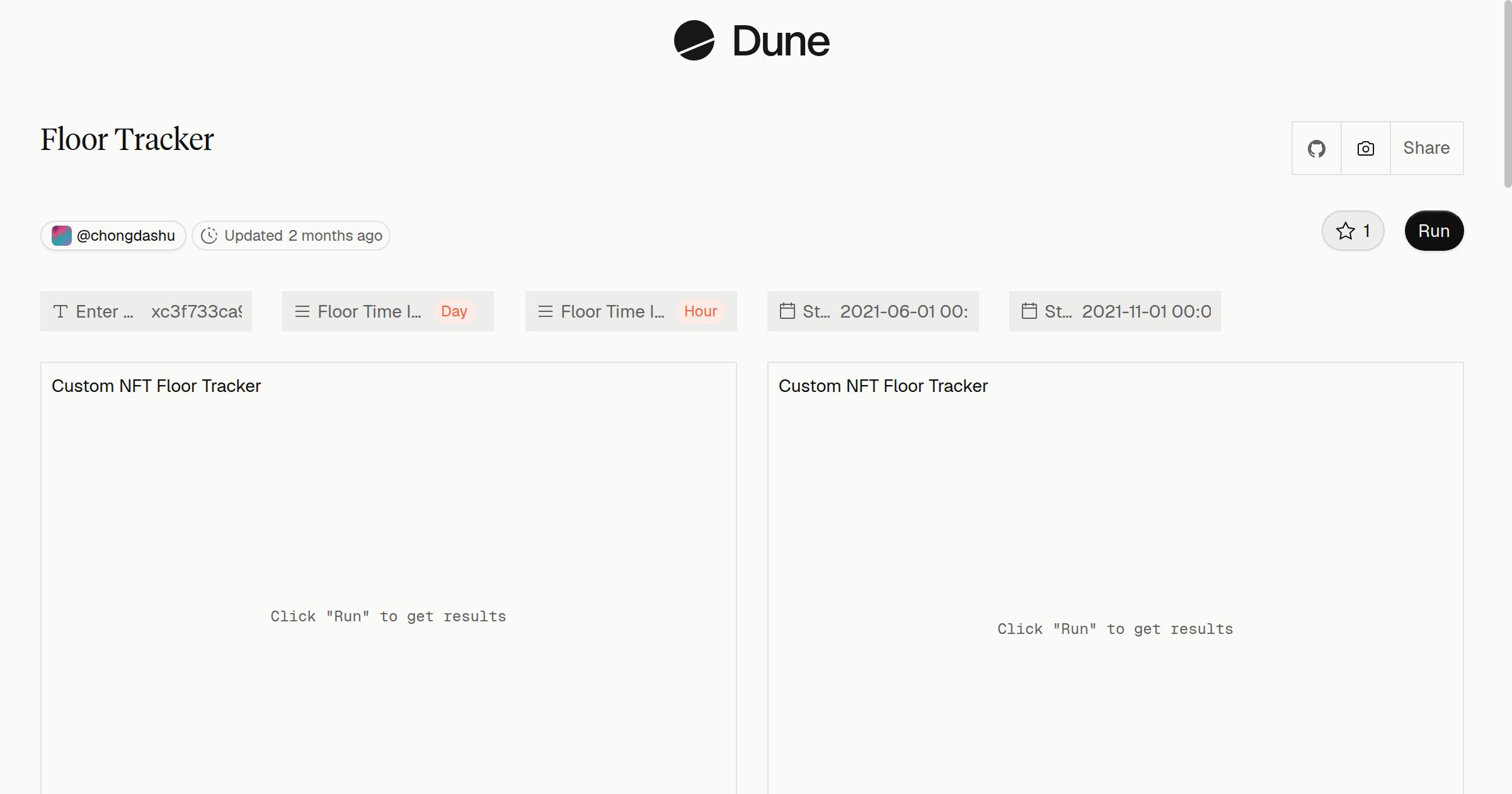Image resolution: width=1512 pixels, height=794 pixels.
Task: Click calendar icon of 2021-11-01 date
Action: (1029, 311)
